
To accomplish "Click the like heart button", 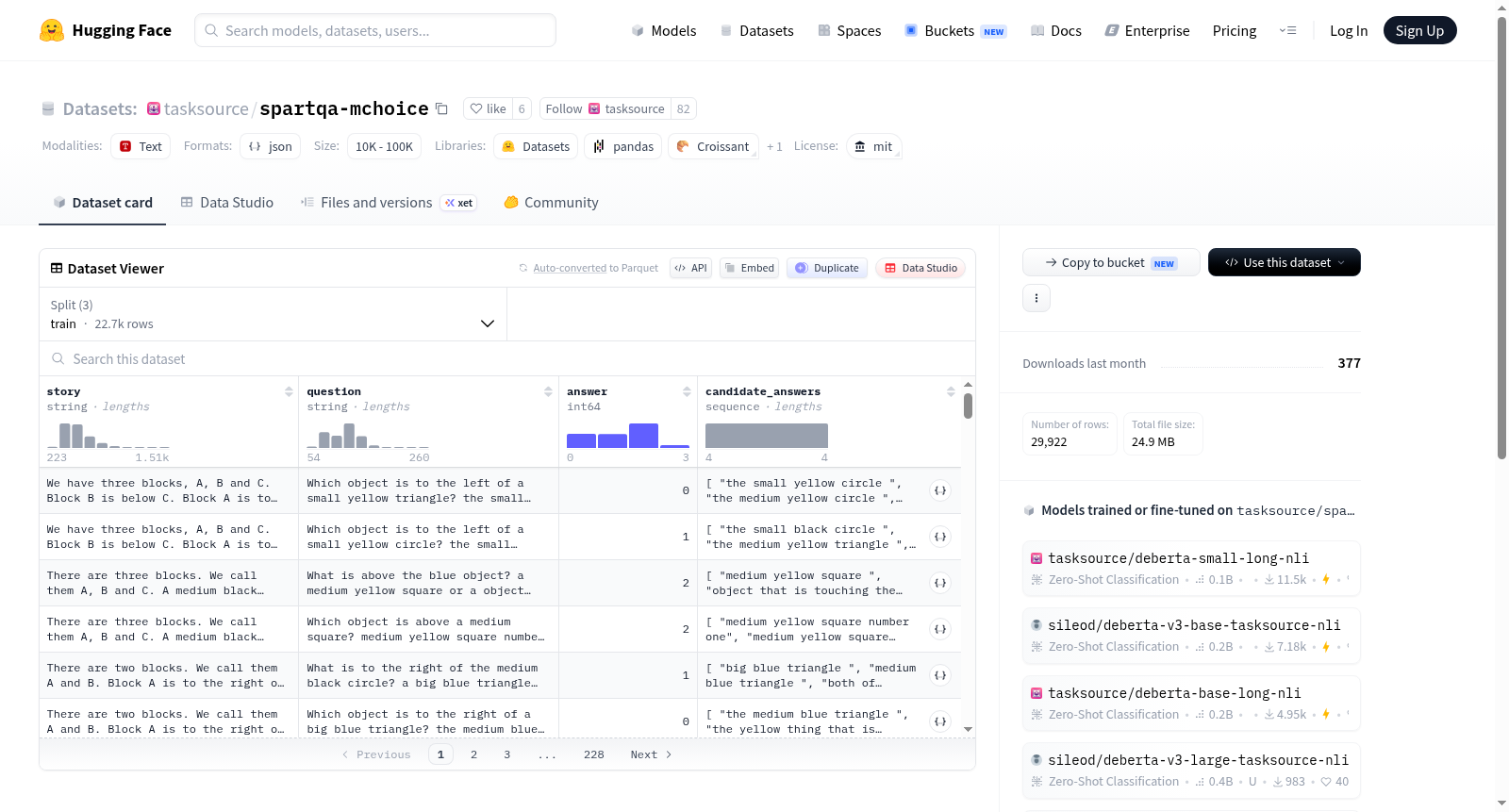I will pos(489,108).
